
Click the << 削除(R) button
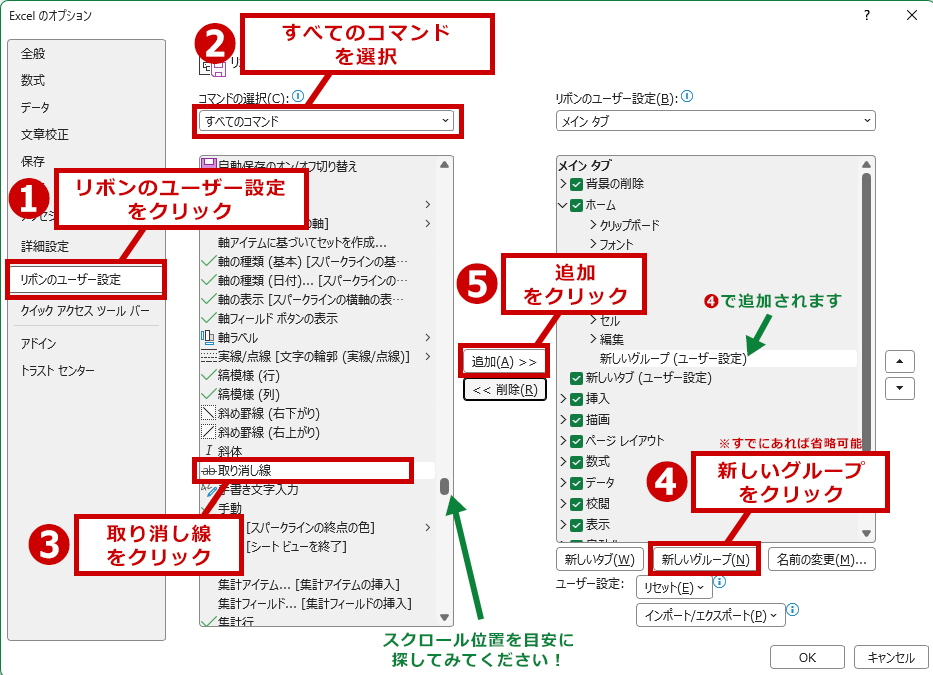coord(505,390)
